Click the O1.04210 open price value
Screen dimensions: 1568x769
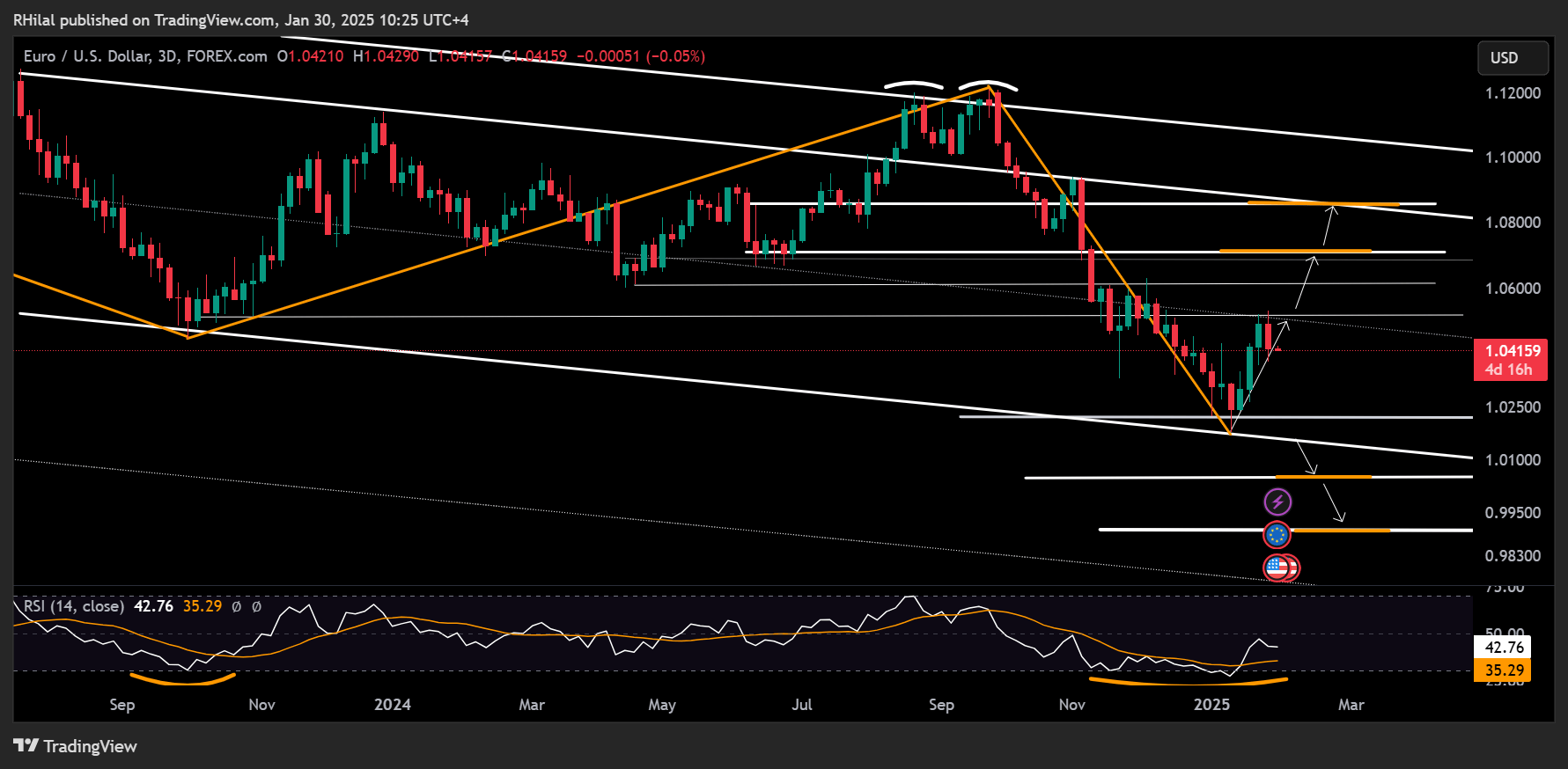pyautogui.click(x=311, y=56)
